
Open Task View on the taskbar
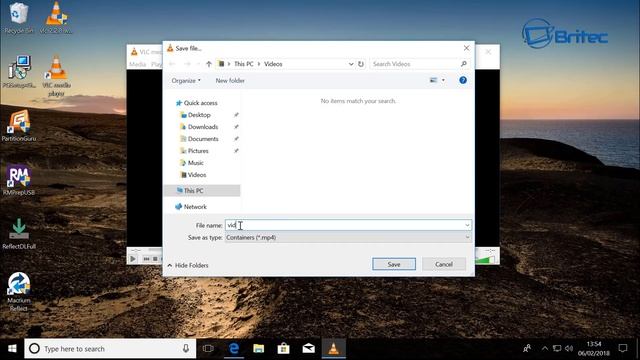(x=208, y=349)
